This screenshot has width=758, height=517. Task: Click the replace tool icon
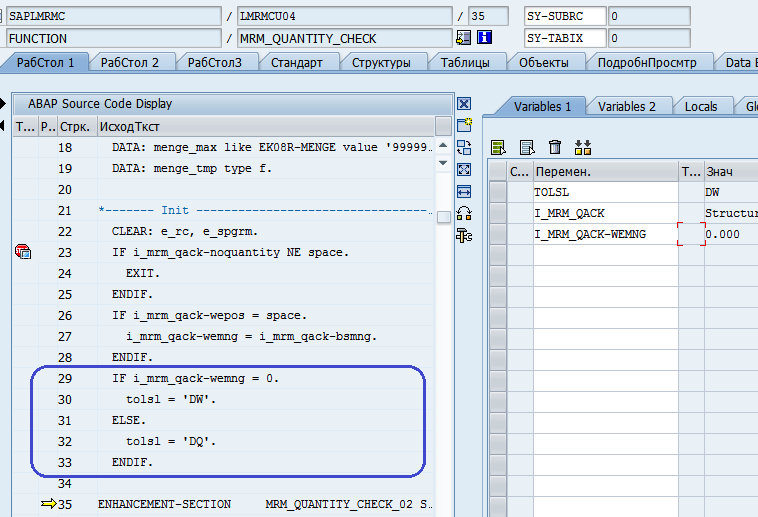coord(464,147)
